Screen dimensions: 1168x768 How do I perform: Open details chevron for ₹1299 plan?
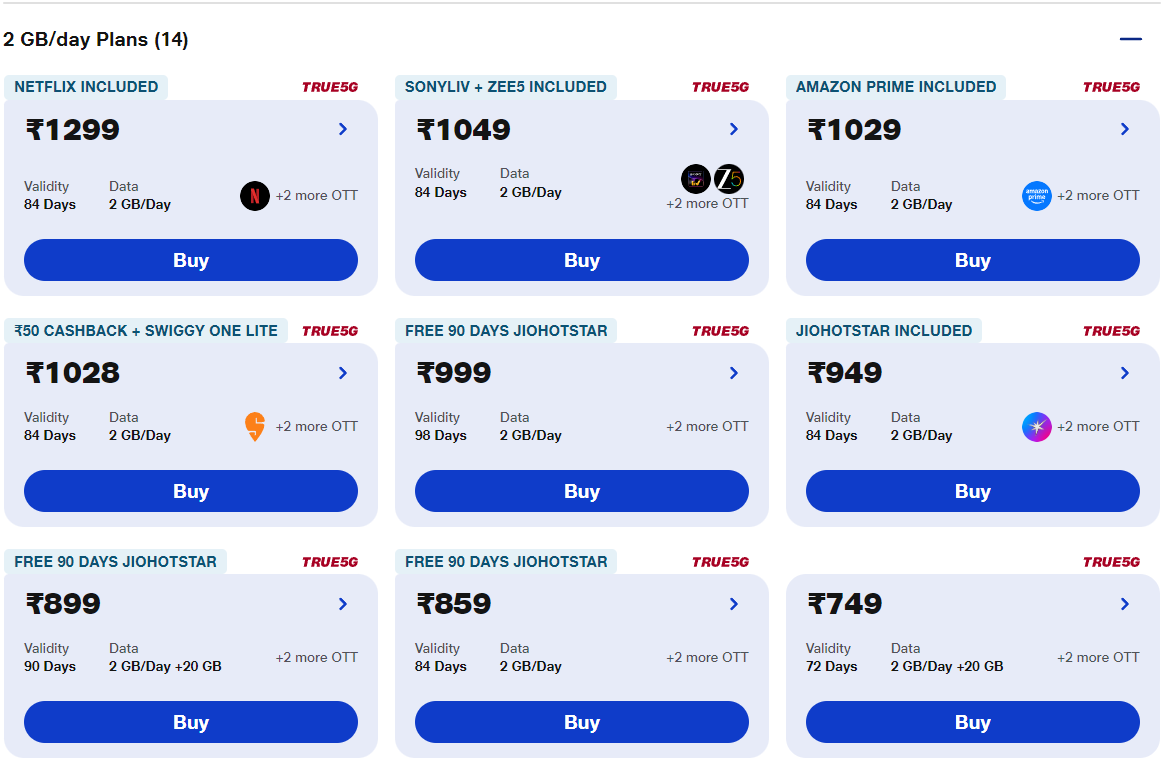[343, 129]
